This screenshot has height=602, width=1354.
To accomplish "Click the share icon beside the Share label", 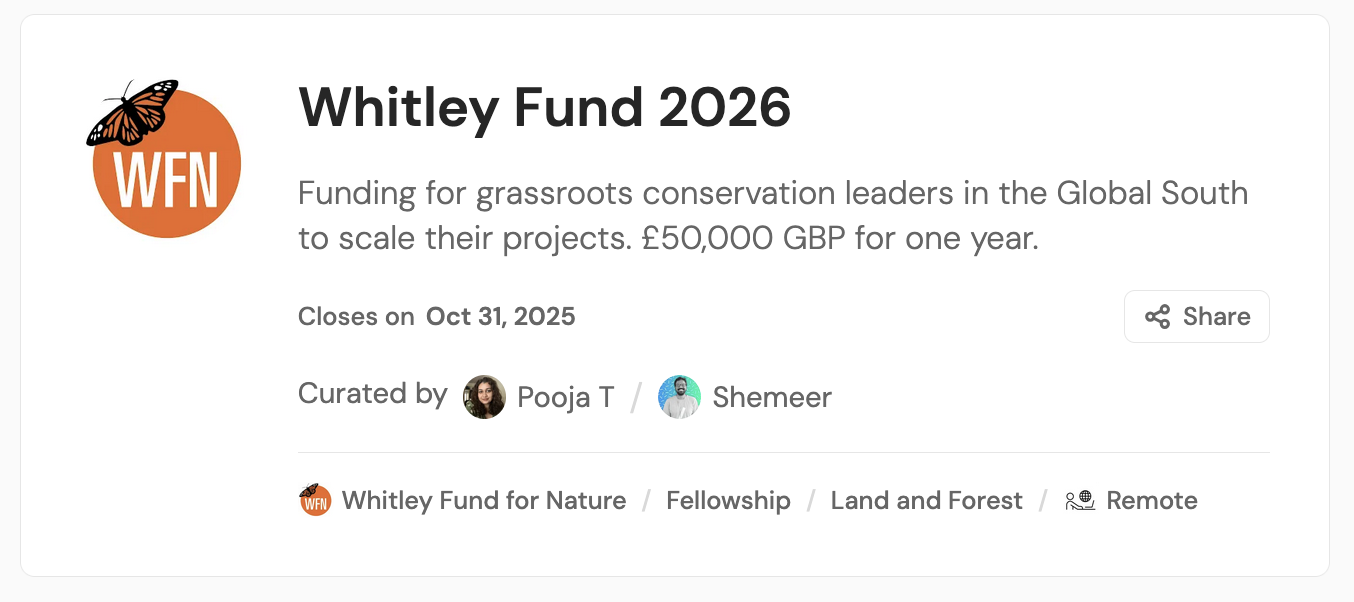I will point(1158,317).
